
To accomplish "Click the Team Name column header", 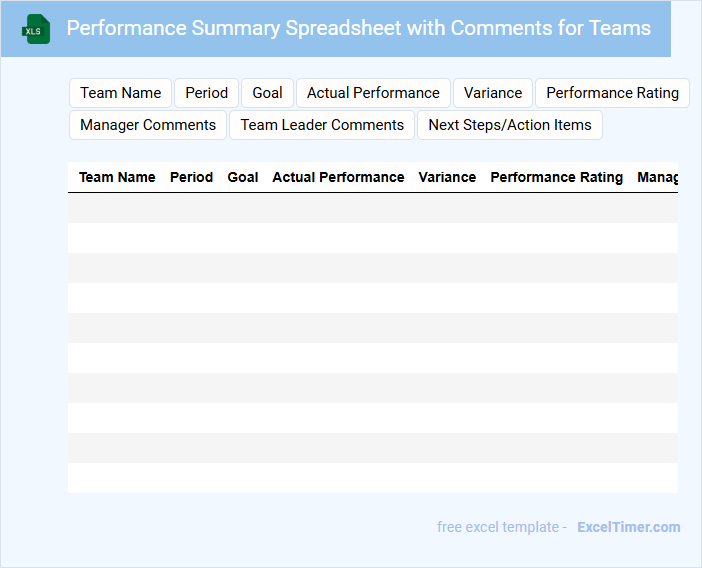I will tap(117, 177).
